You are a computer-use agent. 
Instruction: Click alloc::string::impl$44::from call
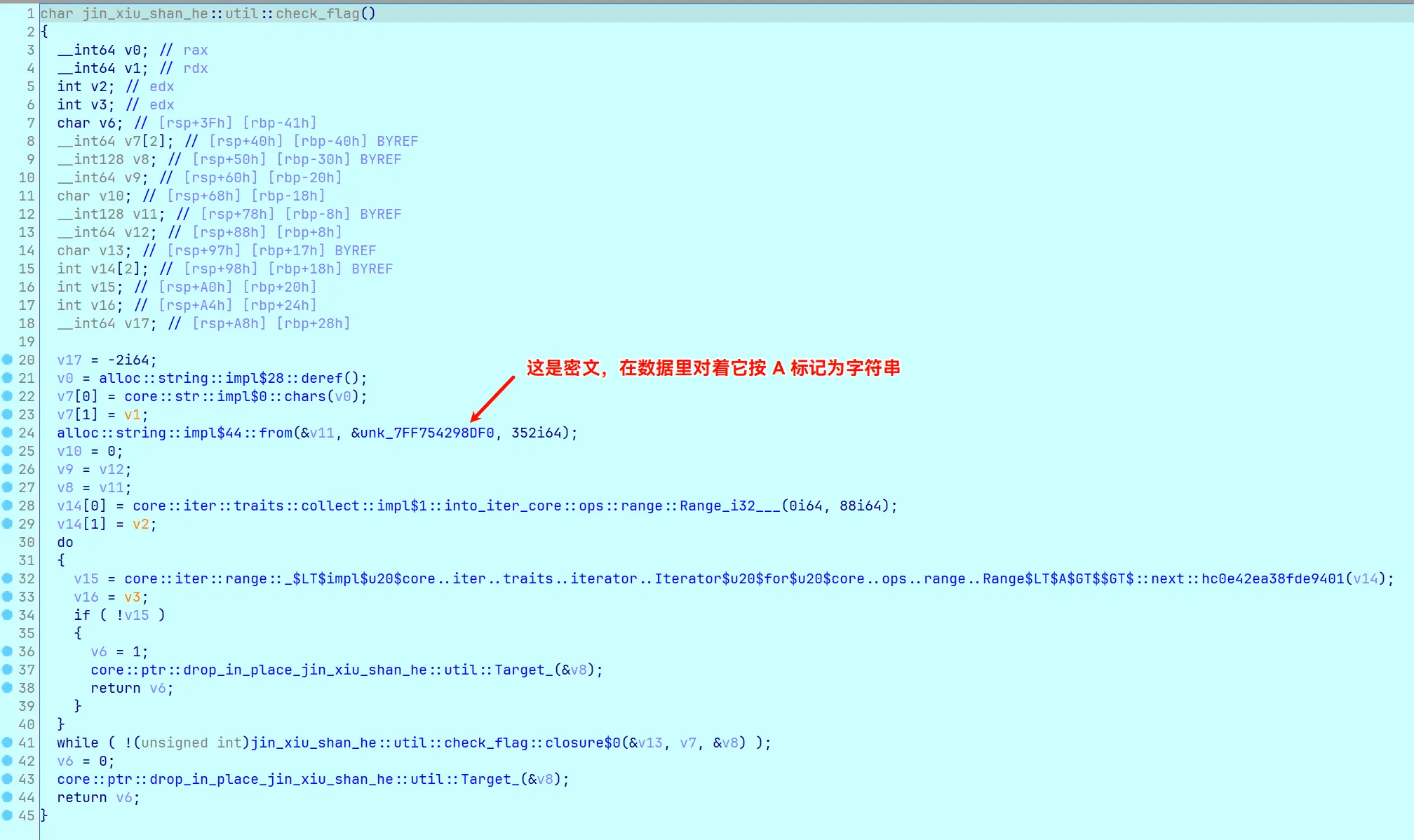pyautogui.click(x=174, y=433)
